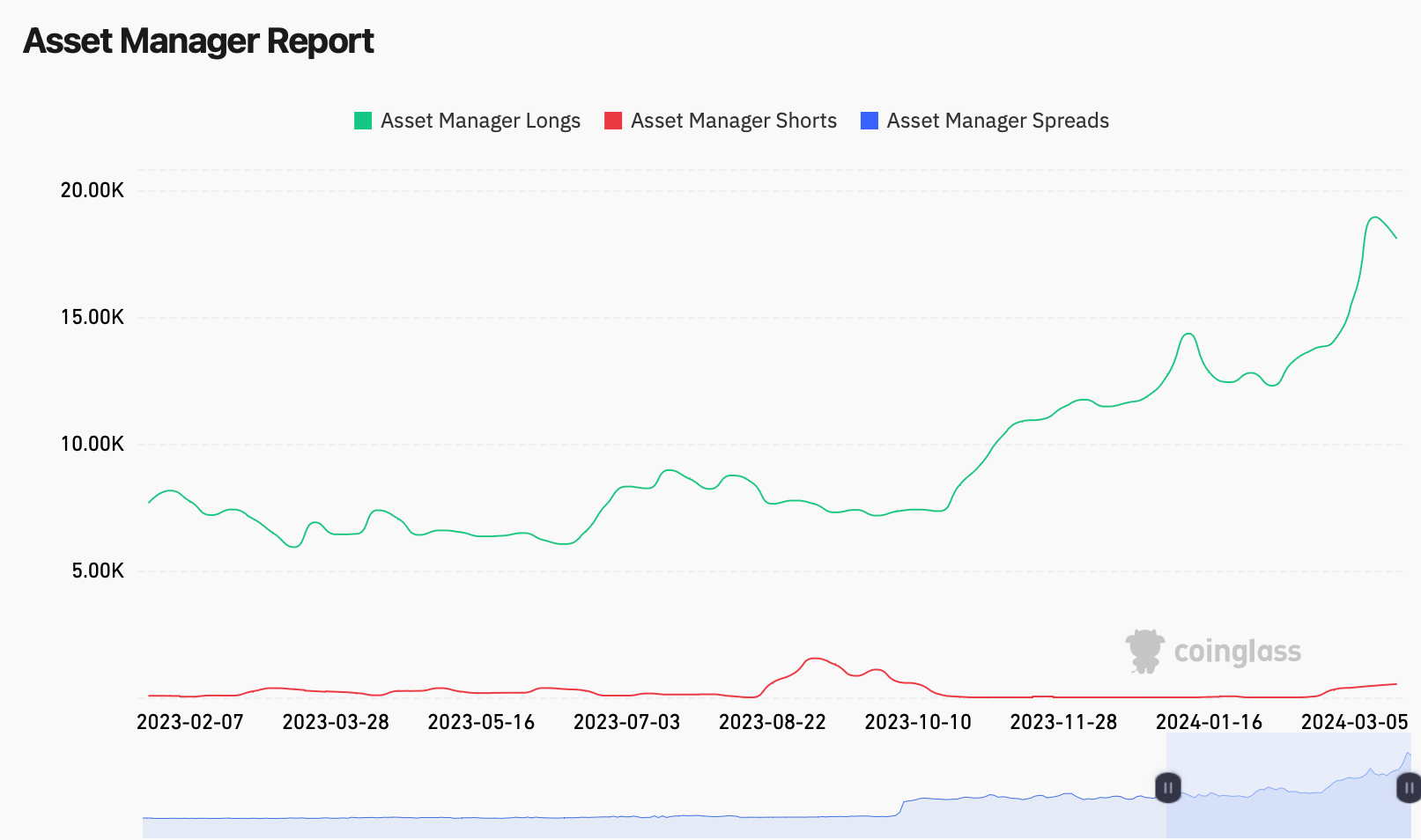
Task: Click the 2023-08-22 date axis label
Action: coord(773,722)
